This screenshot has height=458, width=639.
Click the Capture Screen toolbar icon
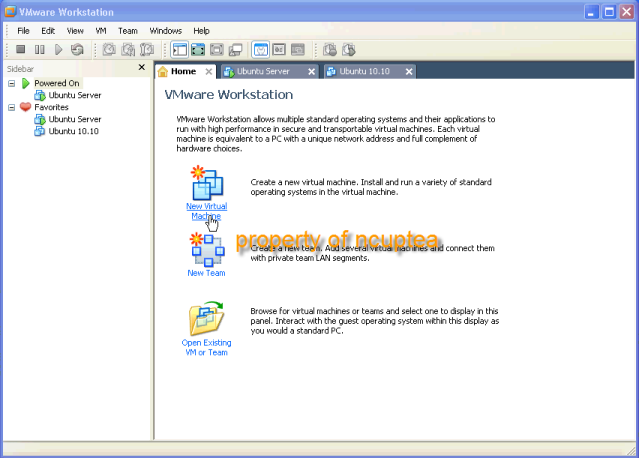point(330,50)
